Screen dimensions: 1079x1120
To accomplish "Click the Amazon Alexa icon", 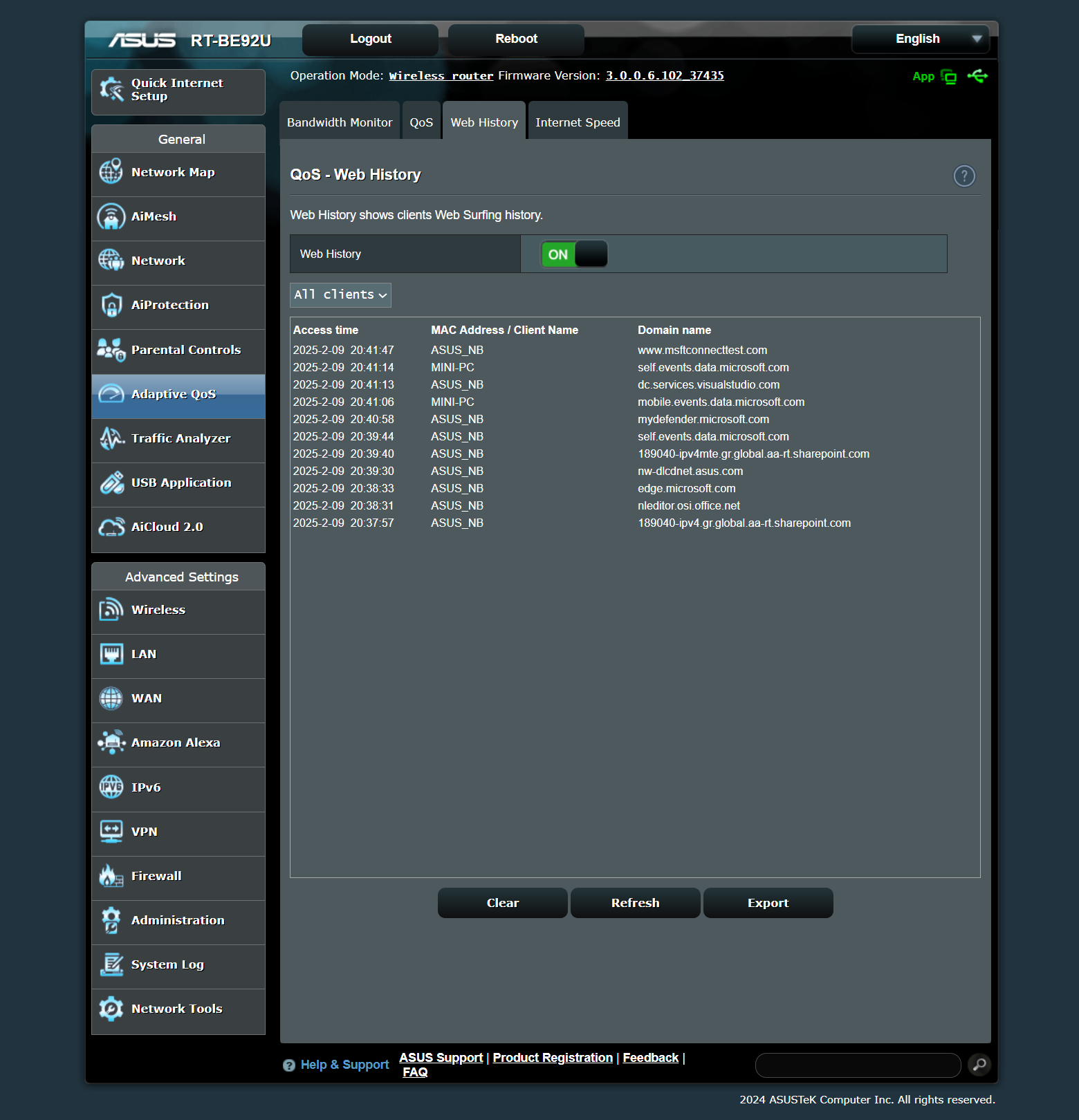I will pos(111,743).
